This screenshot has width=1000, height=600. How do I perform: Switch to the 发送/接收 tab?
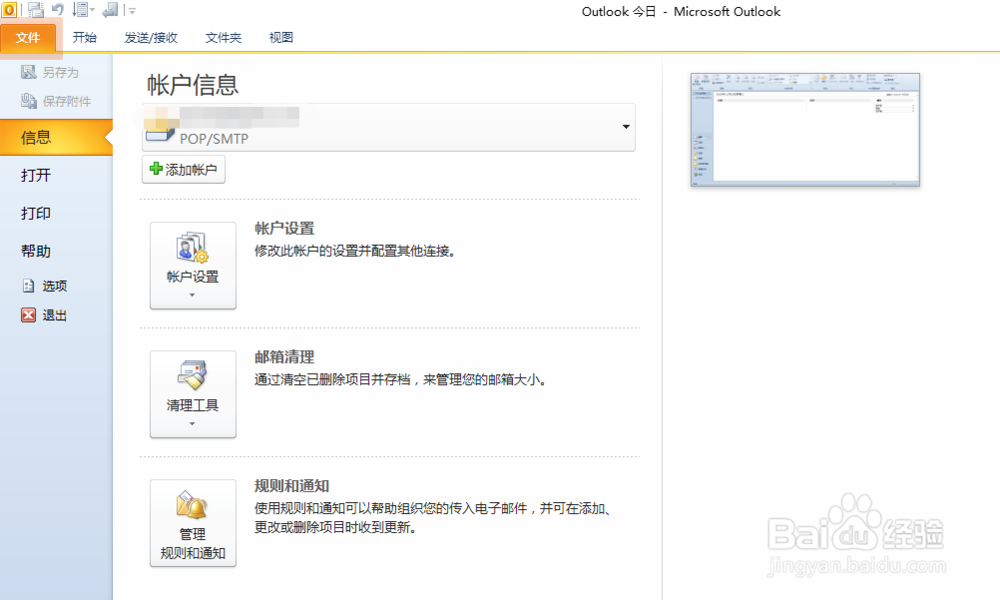(x=151, y=38)
